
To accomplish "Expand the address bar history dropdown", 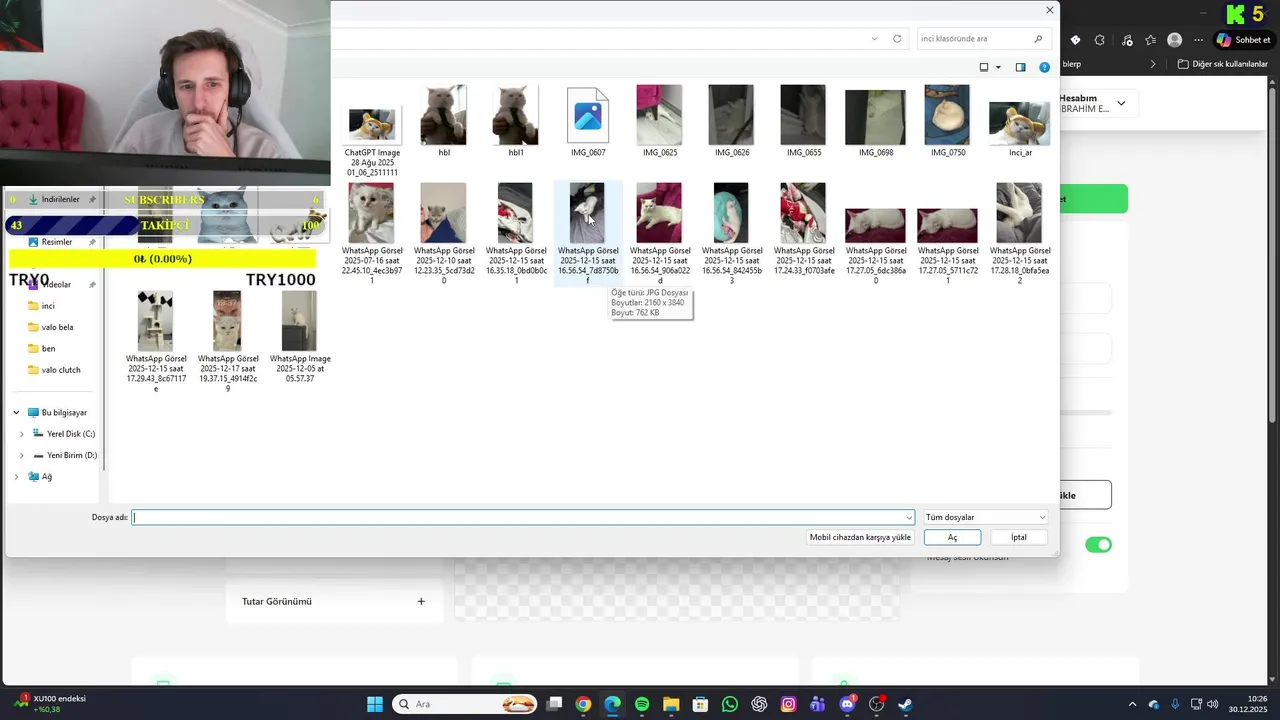I will pos(874,39).
